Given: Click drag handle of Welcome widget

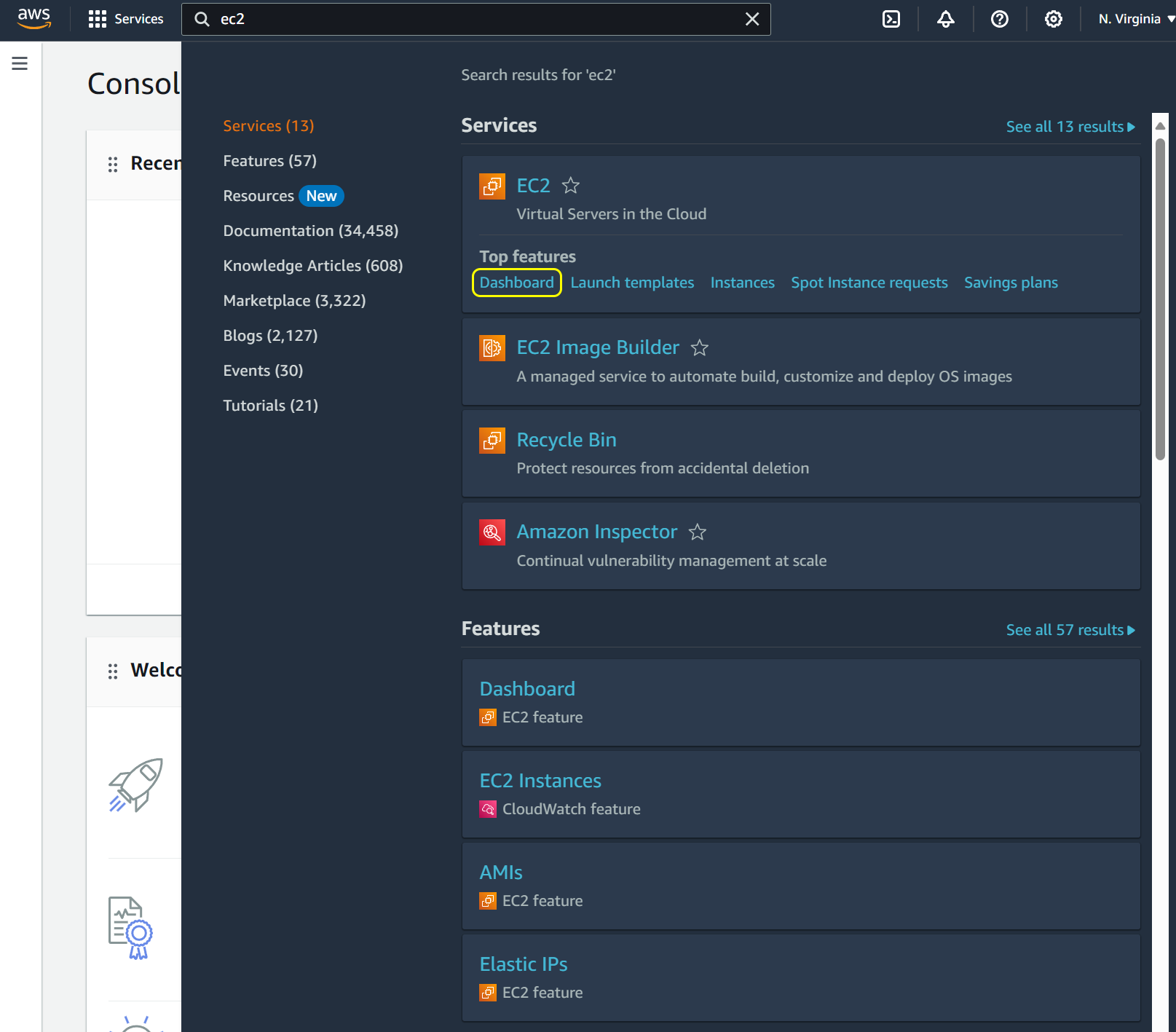Looking at the screenshot, I should click(113, 671).
